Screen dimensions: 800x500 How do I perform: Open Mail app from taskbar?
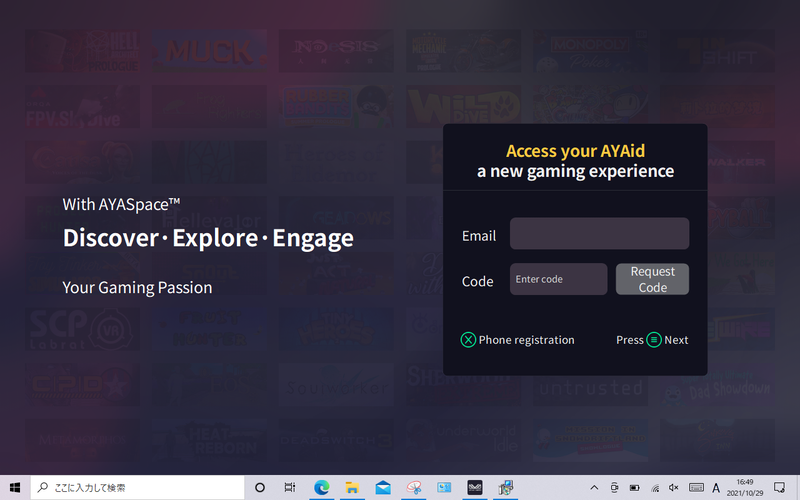[x=383, y=488]
